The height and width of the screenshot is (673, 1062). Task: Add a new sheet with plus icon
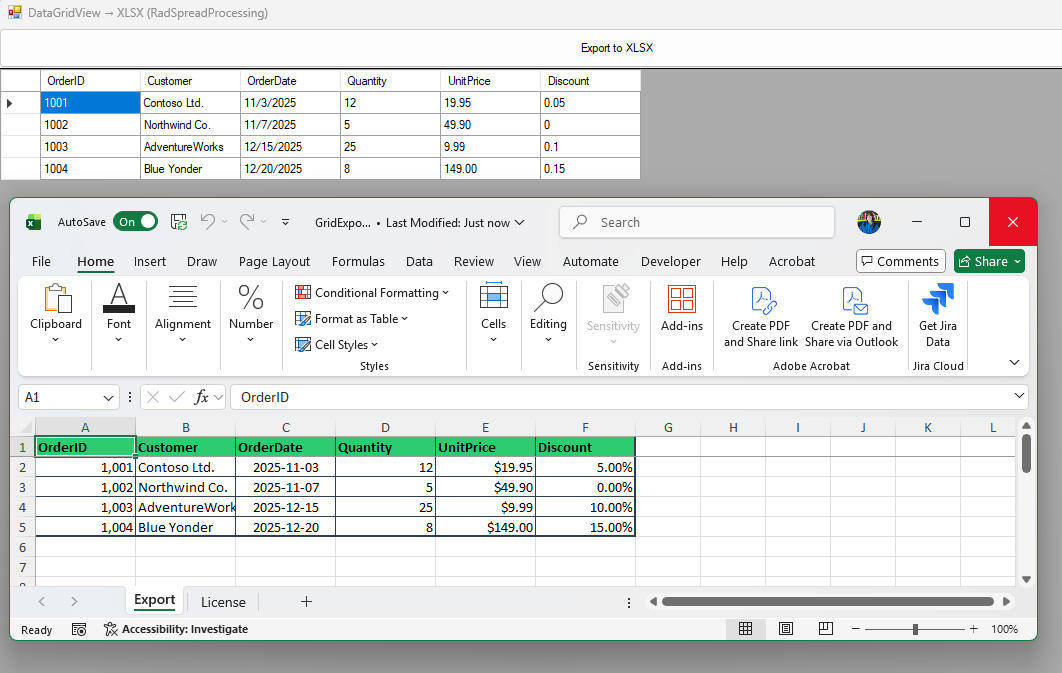pos(306,601)
